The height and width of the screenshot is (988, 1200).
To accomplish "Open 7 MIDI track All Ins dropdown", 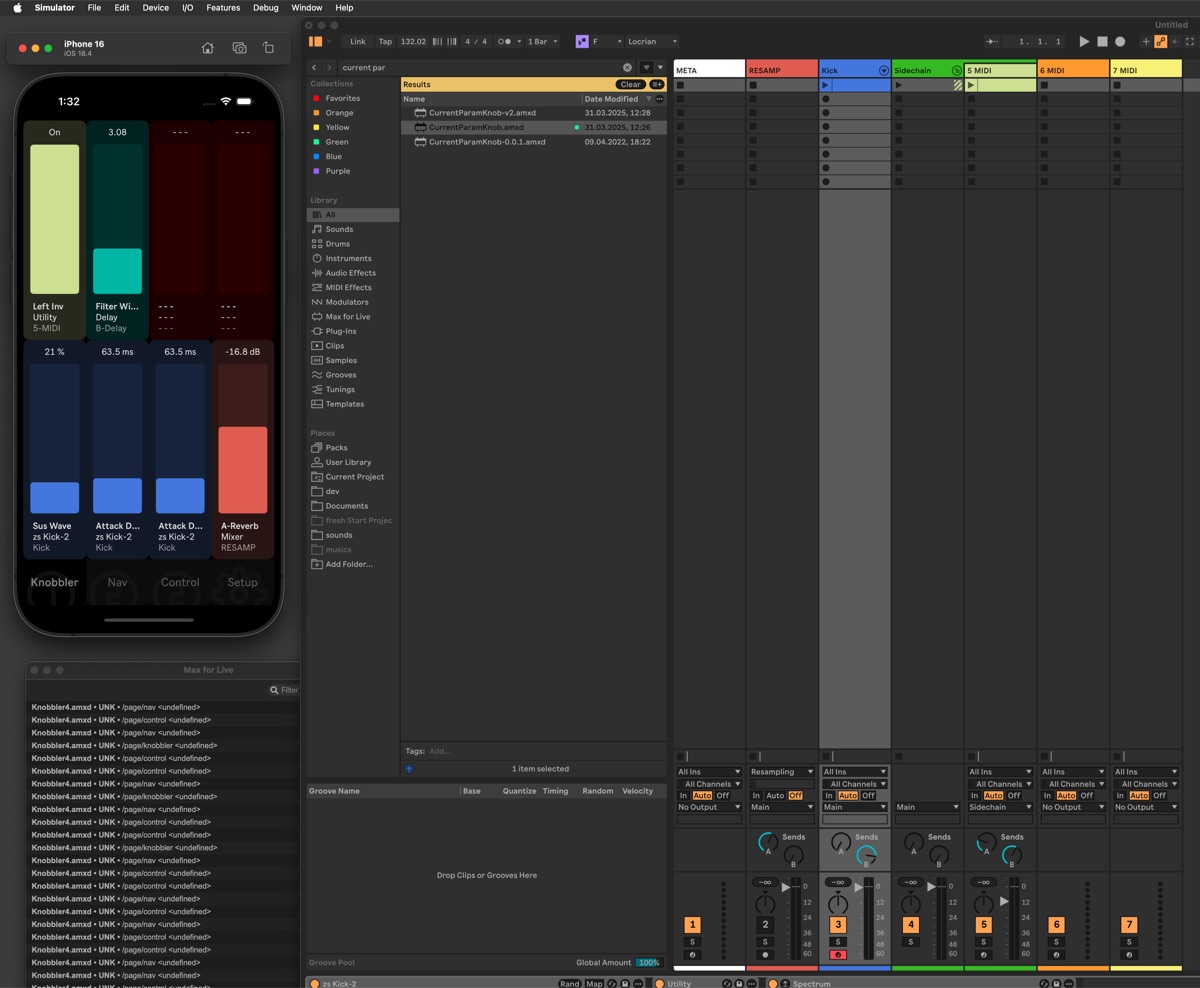I will pyautogui.click(x=1146, y=772).
